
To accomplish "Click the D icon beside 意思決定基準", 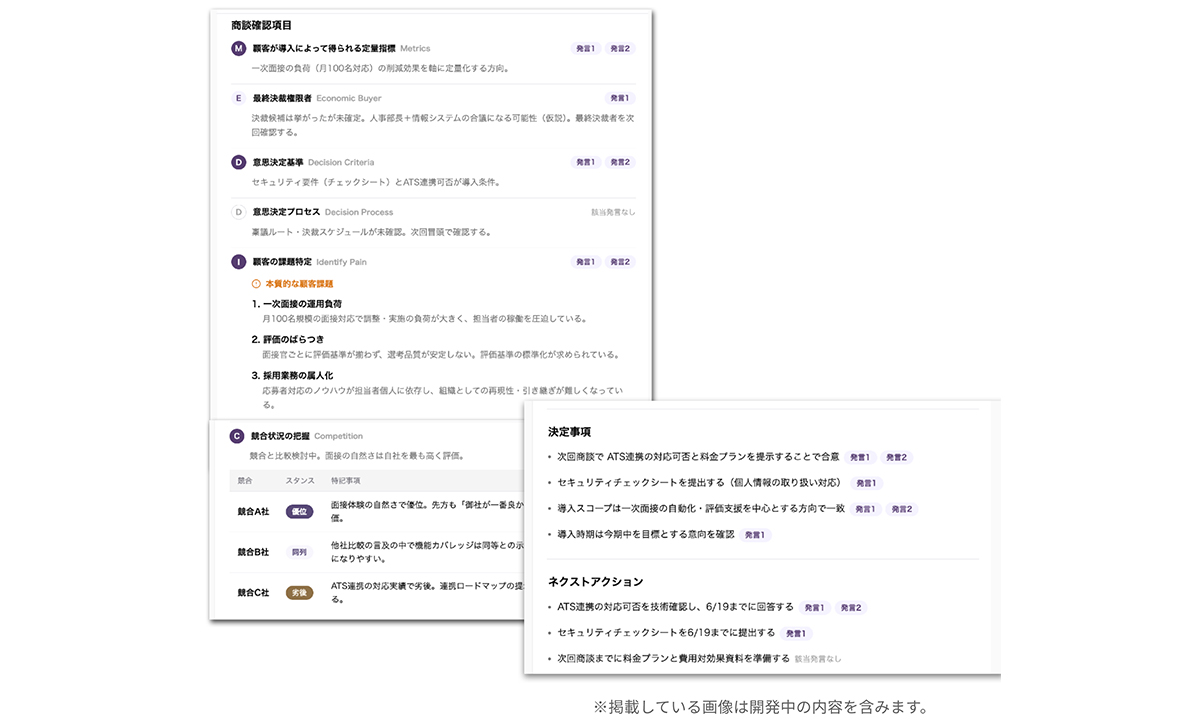I will pos(238,162).
